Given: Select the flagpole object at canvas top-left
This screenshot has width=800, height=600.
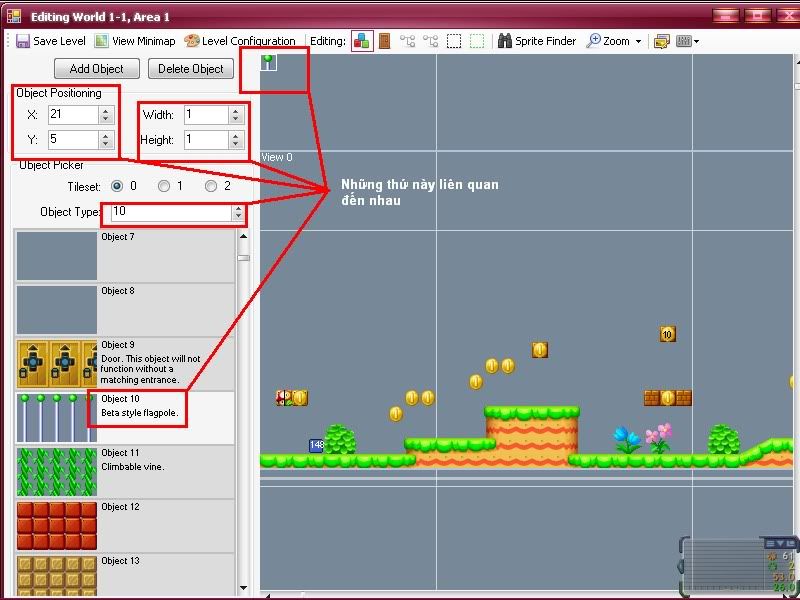Looking at the screenshot, I should pyautogui.click(x=269, y=63).
